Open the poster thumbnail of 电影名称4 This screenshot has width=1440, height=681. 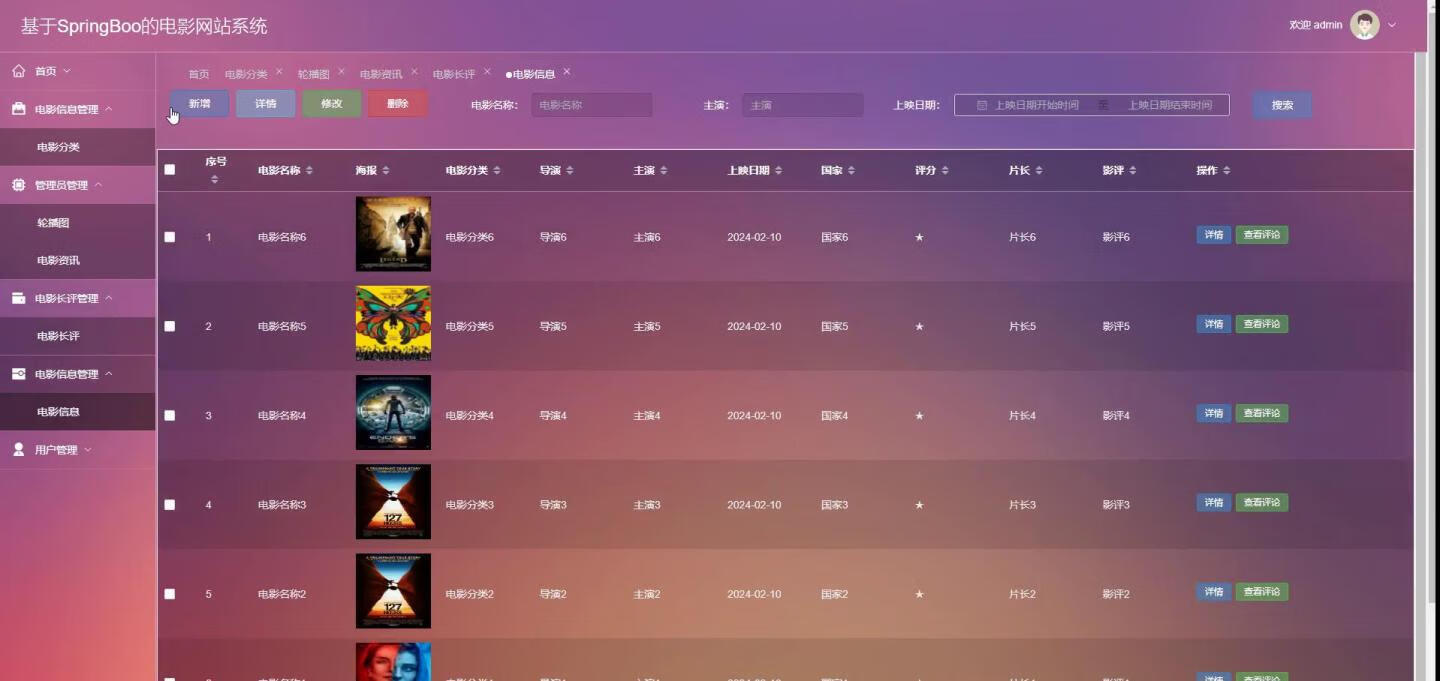click(x=393, y=412)
